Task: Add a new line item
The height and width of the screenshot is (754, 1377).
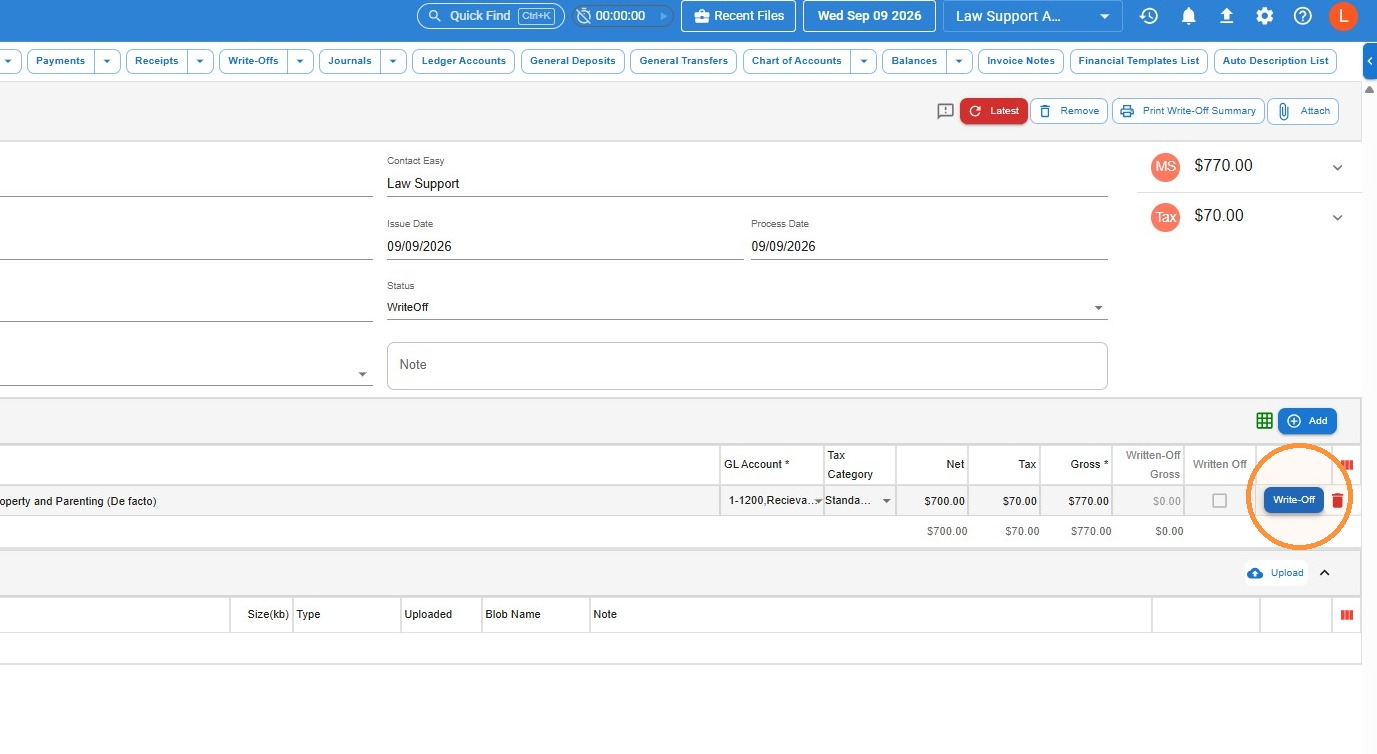Action: pos(1307,421)
